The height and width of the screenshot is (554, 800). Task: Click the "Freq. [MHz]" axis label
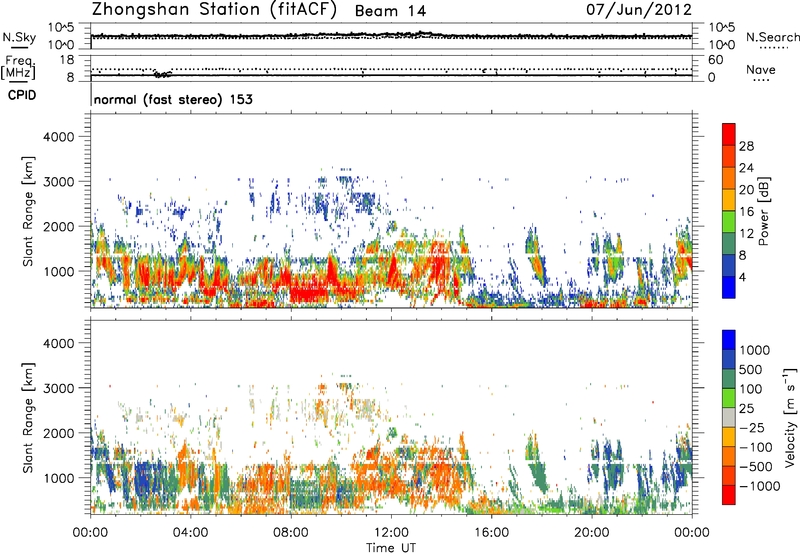(18, 68)
